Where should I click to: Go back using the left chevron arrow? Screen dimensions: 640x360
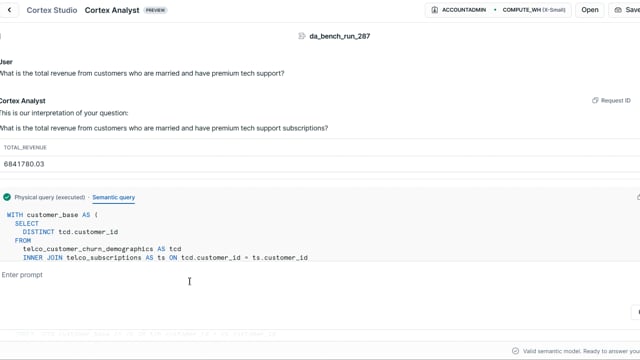9,10
